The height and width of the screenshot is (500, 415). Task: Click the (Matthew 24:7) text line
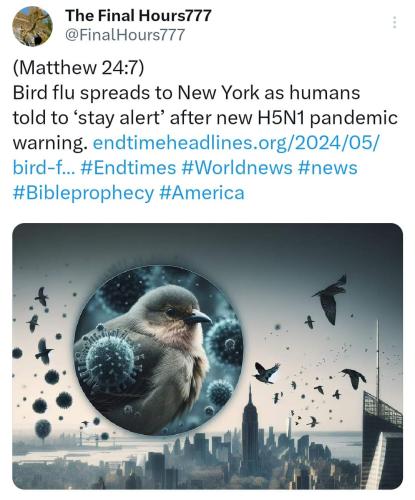pyautogui.click(x=79, y=67)
